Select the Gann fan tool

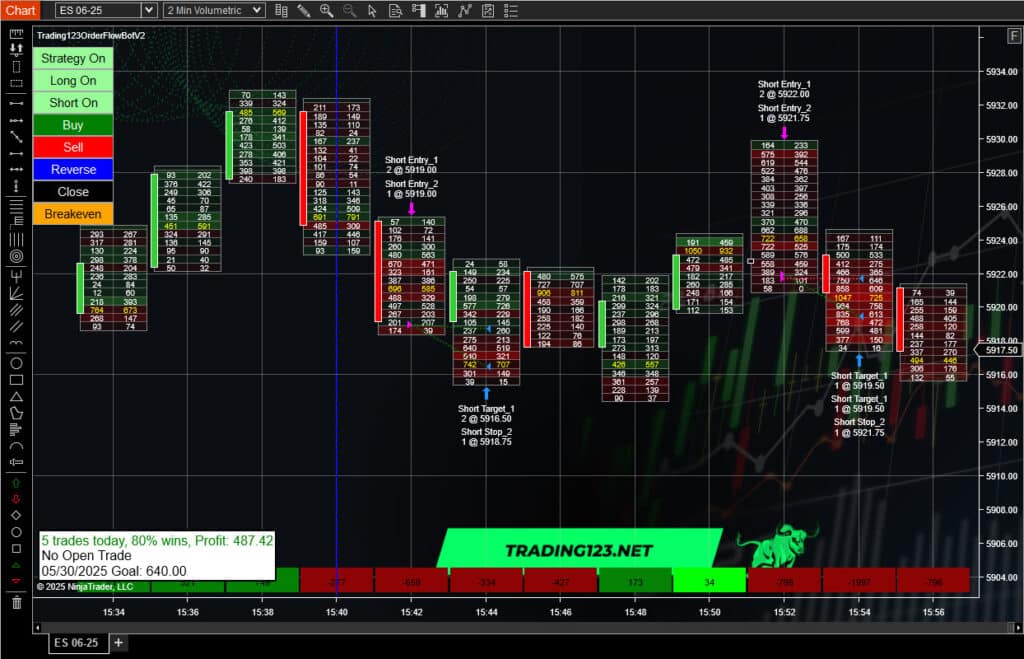click(16, 294)
